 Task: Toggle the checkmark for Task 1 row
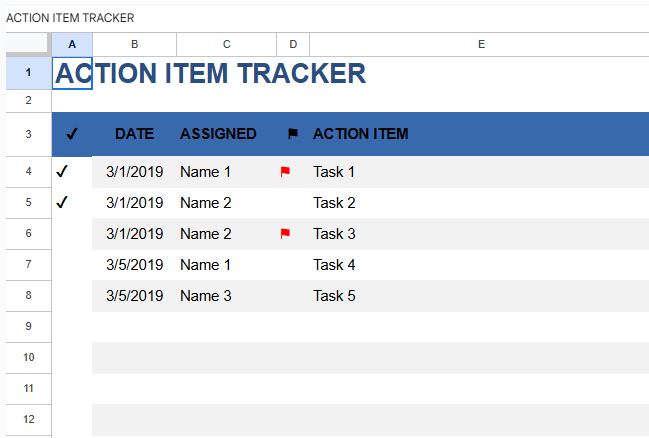click(x=63, y=172)
